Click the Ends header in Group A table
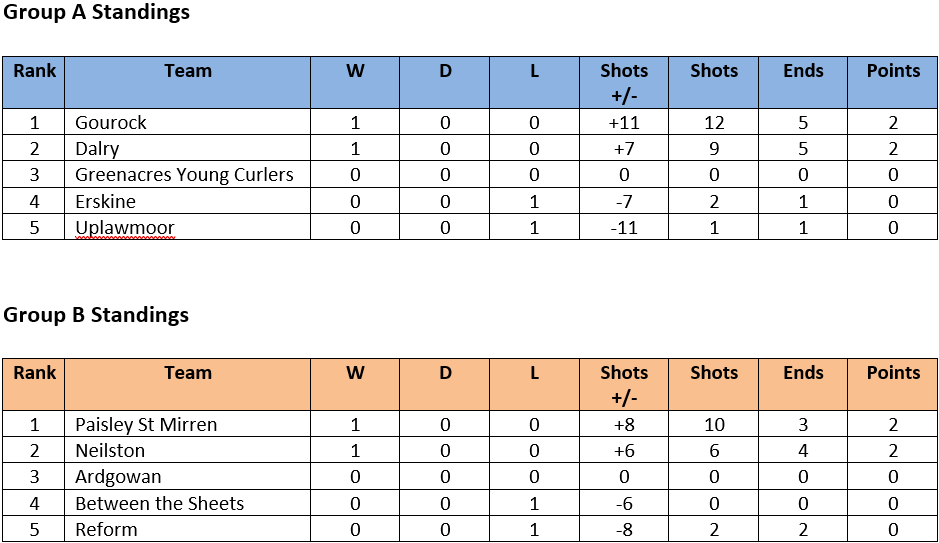 coord(803,71)
